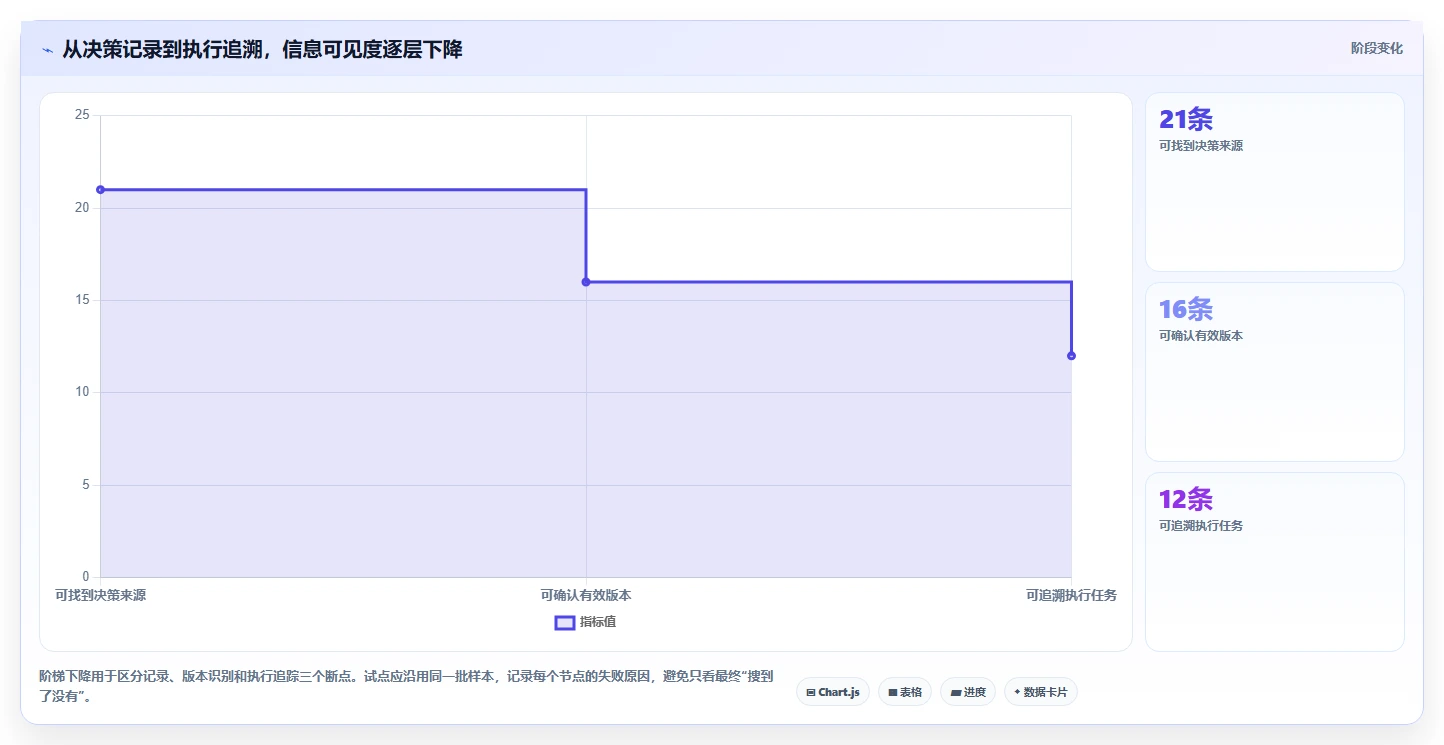Click y-axis tick label 20
Image resolution: width=1444 pixels, height=745 pixels.
tap(82, 208)
